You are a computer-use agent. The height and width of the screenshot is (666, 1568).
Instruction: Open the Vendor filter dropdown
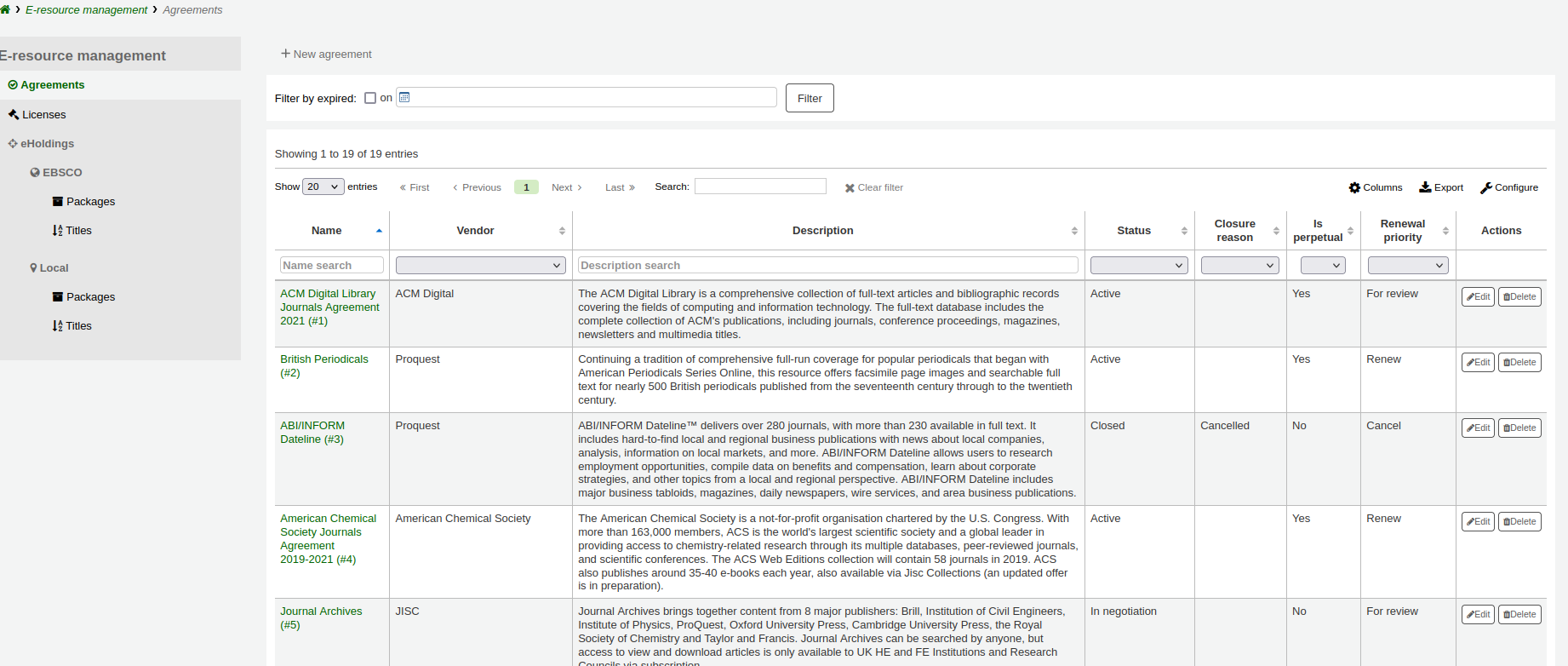point(481,266)
